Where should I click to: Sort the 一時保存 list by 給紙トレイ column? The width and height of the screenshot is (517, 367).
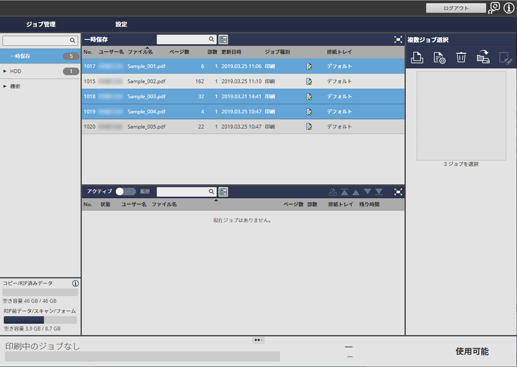point(339,52)
